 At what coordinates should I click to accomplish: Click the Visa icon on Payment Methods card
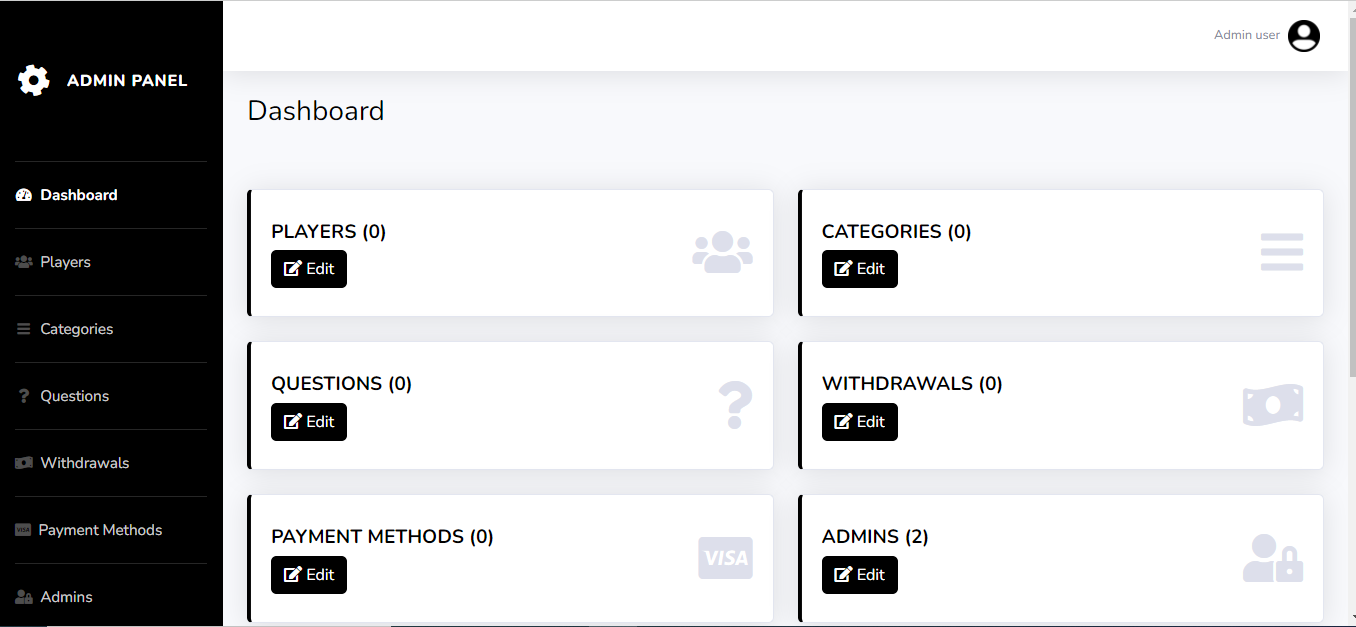click(725, 558)
